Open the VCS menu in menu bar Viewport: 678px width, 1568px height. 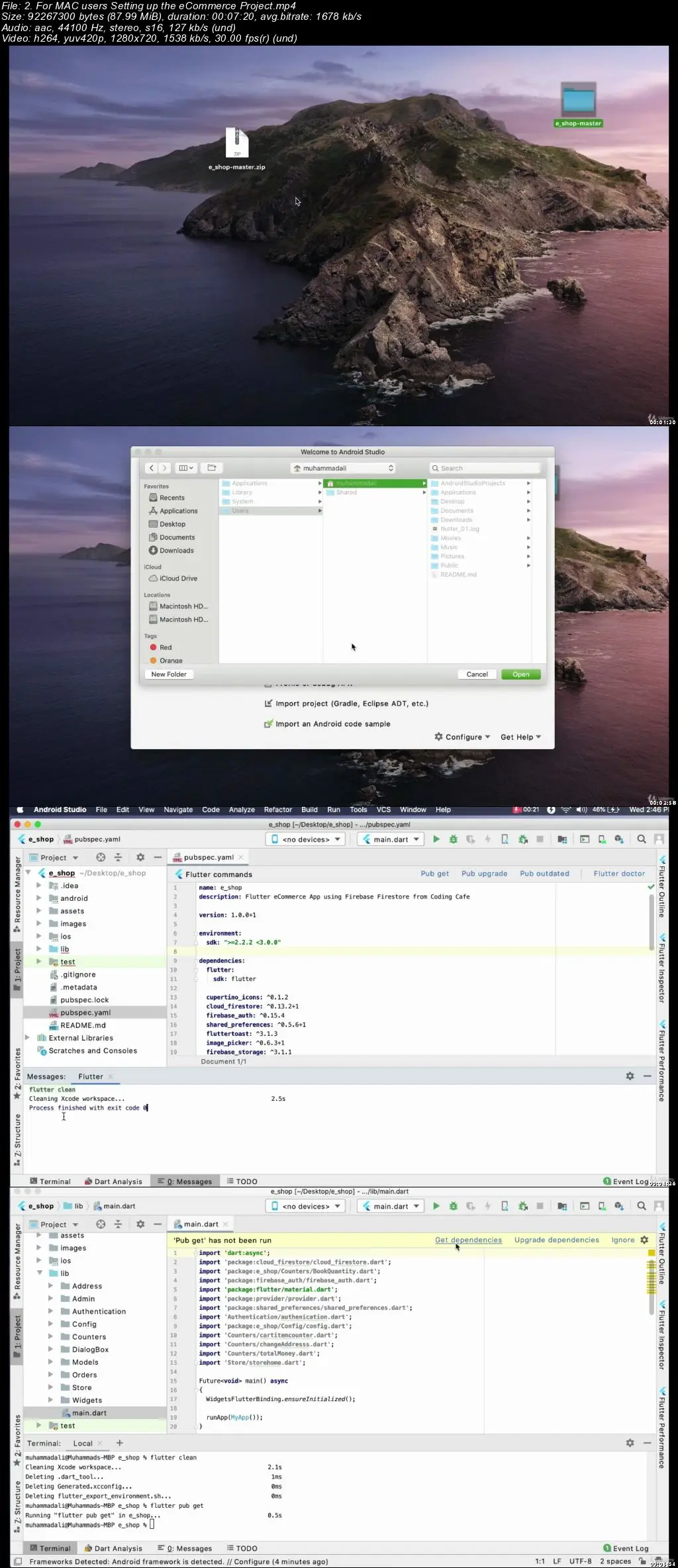pyautogui.click(x=383, y=809)
